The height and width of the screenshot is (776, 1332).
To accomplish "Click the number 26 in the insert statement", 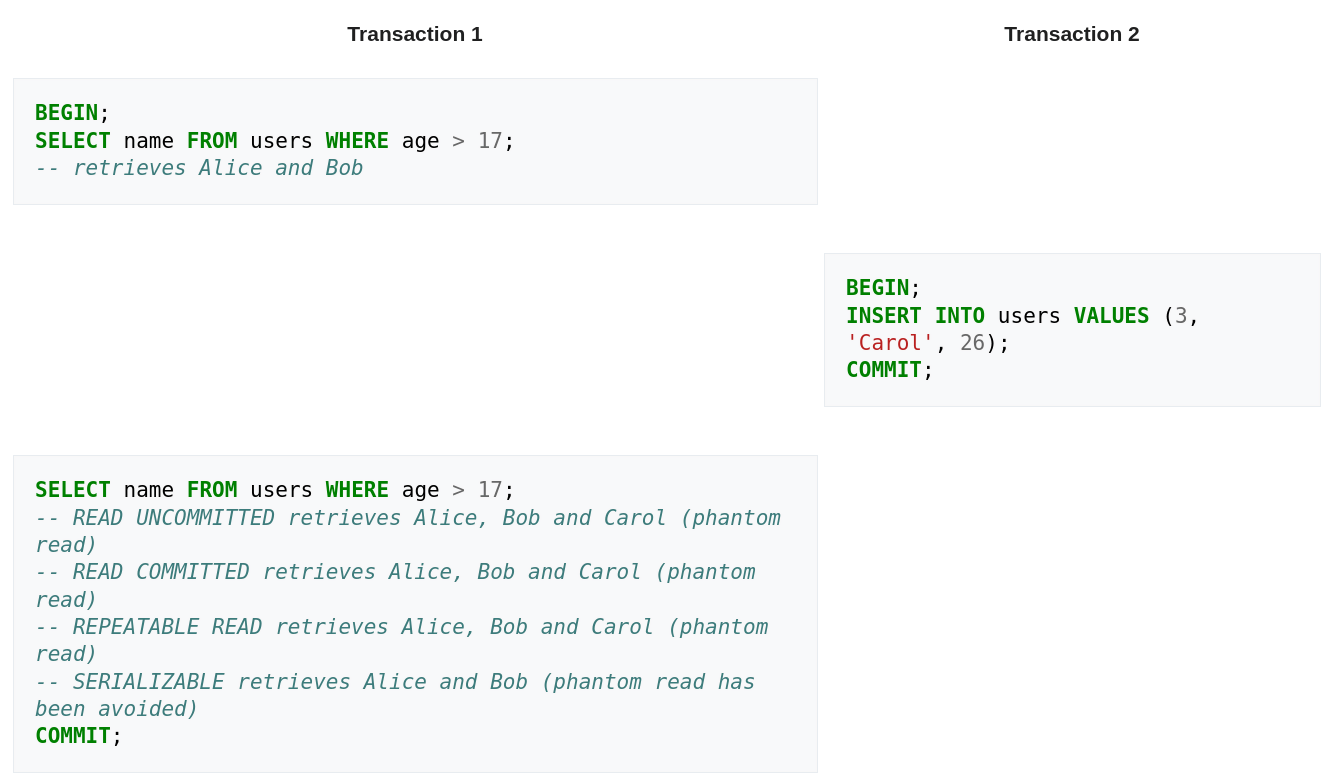I will [972, 343].
